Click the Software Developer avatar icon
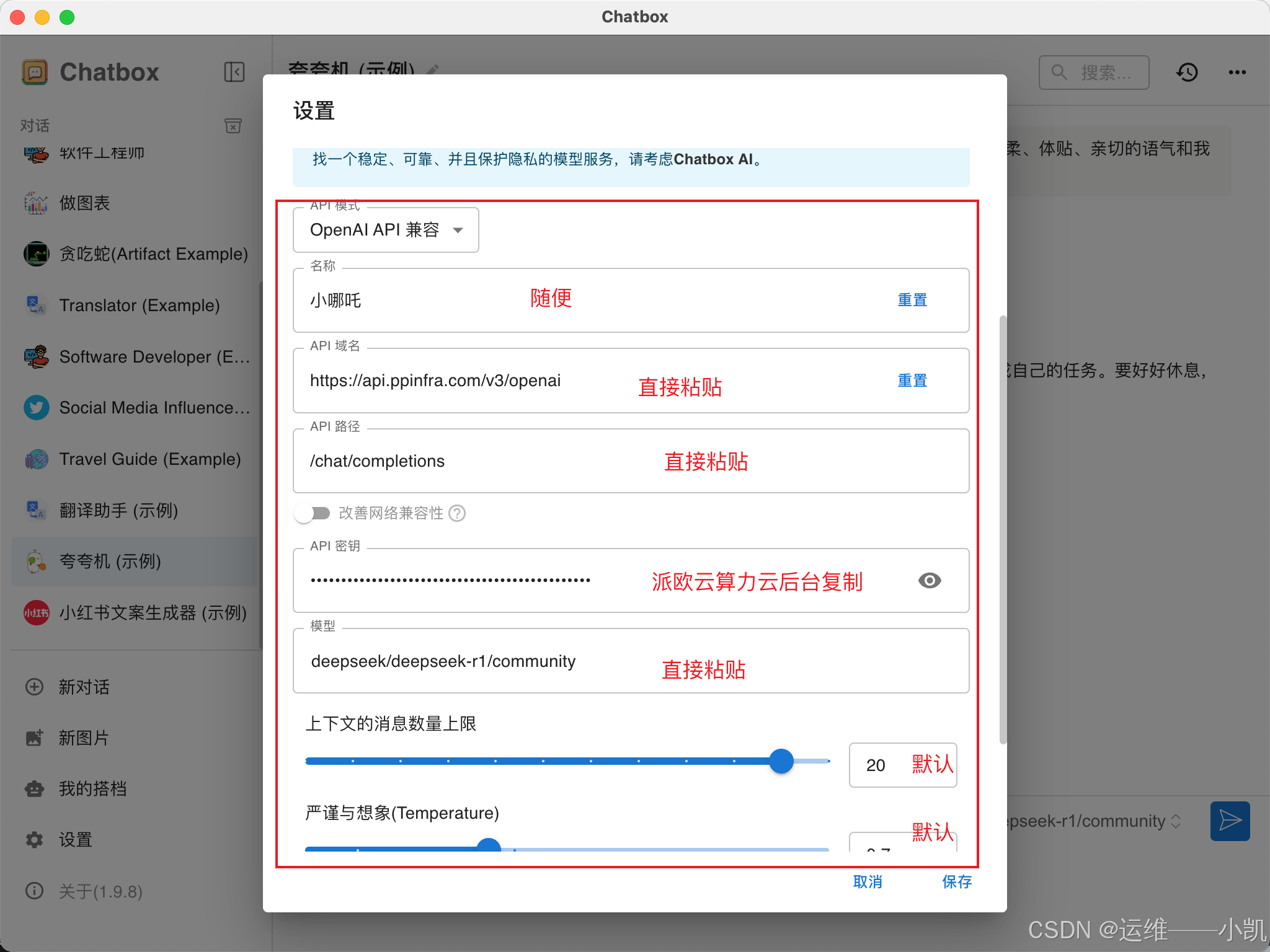Screen dimensions: 1270x952 pos(36,356)
